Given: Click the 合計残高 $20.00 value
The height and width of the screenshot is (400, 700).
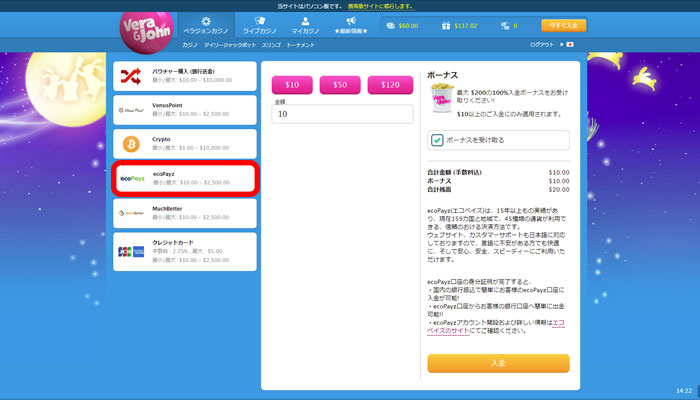Looking at the screenshot, I should [x=559, y=190].
